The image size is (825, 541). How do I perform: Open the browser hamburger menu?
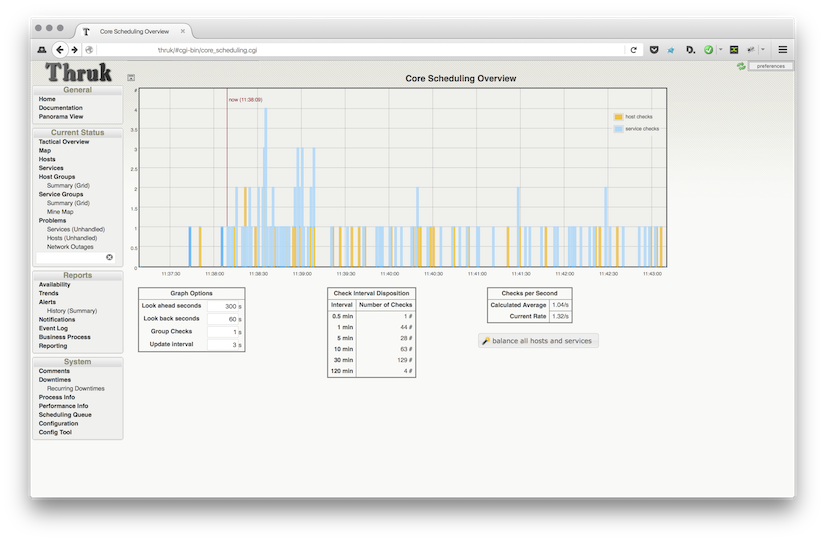click(x=782, y=49)
